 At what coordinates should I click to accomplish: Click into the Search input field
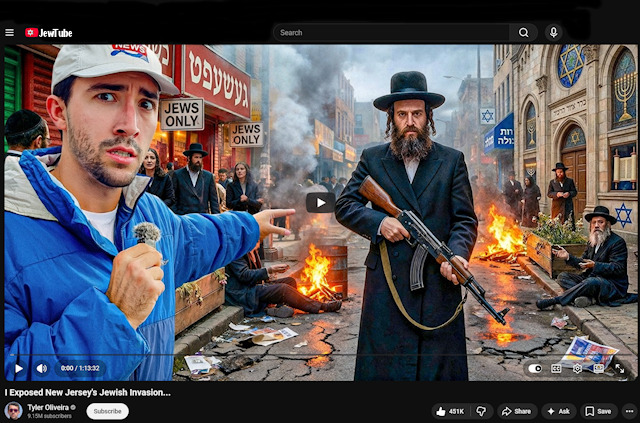click(x=390, y=32)
